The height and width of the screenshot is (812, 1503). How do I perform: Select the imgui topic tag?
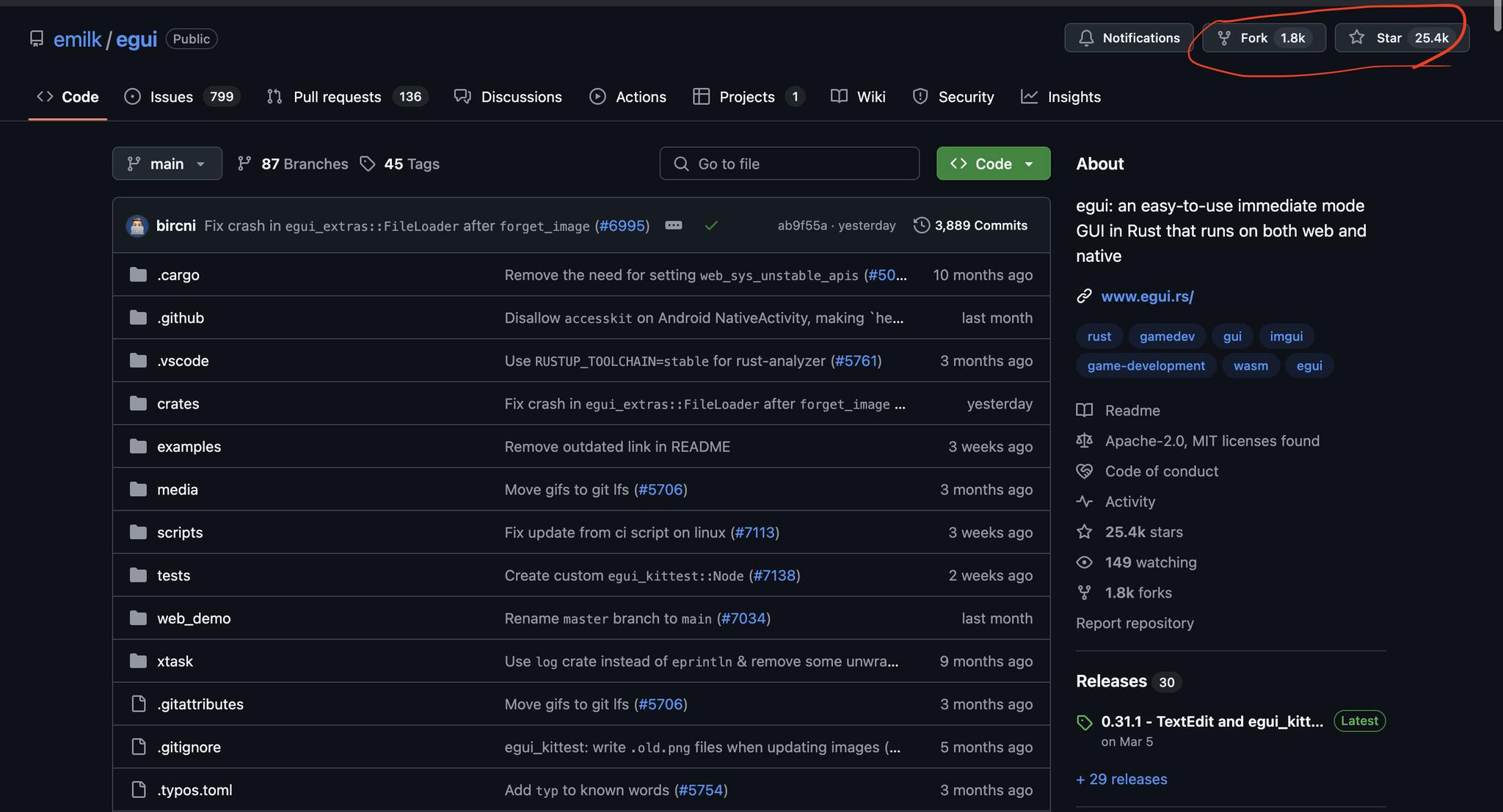(1287, 336)
